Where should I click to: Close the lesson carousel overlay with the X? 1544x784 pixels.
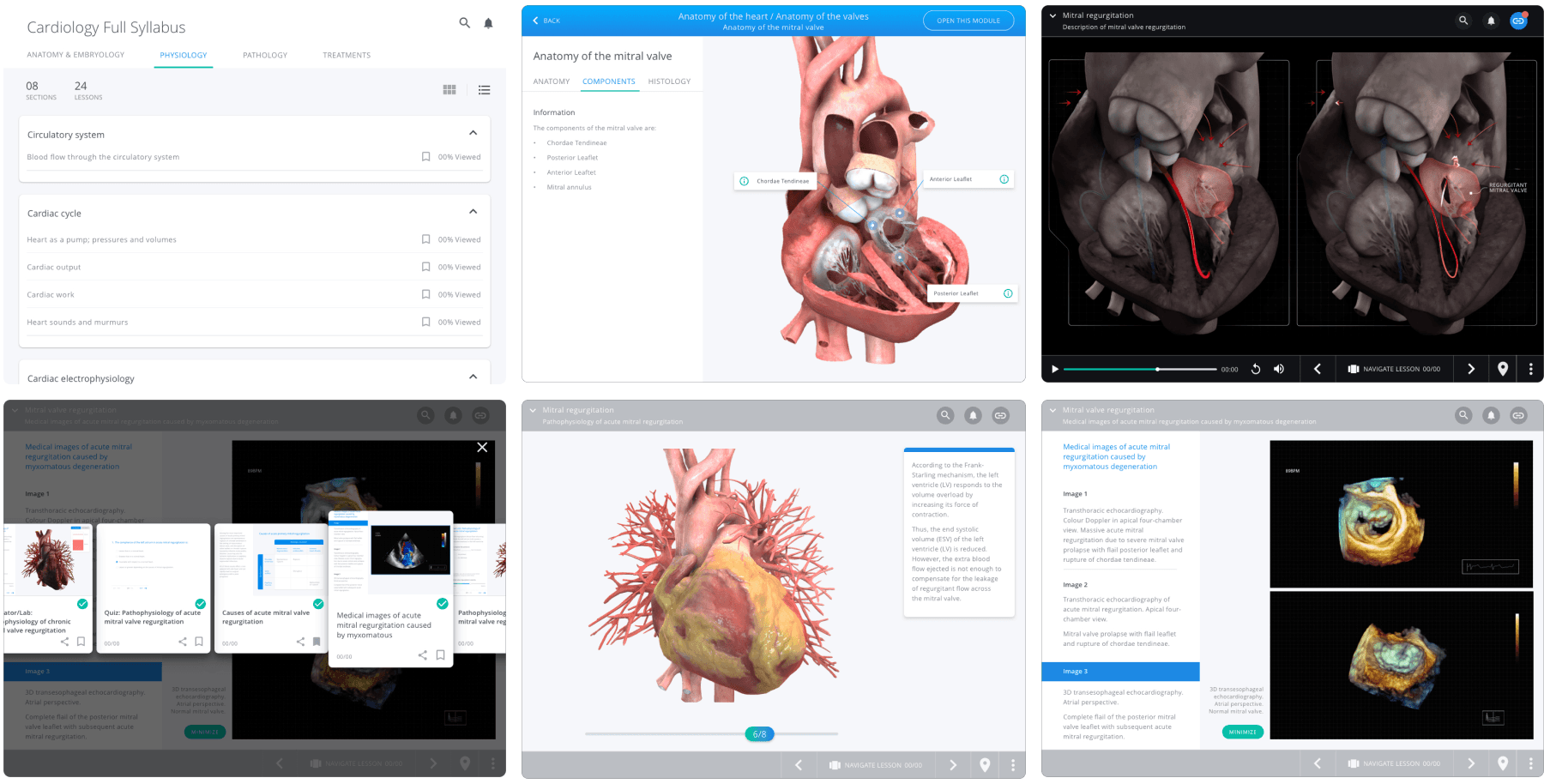[482, 447]
